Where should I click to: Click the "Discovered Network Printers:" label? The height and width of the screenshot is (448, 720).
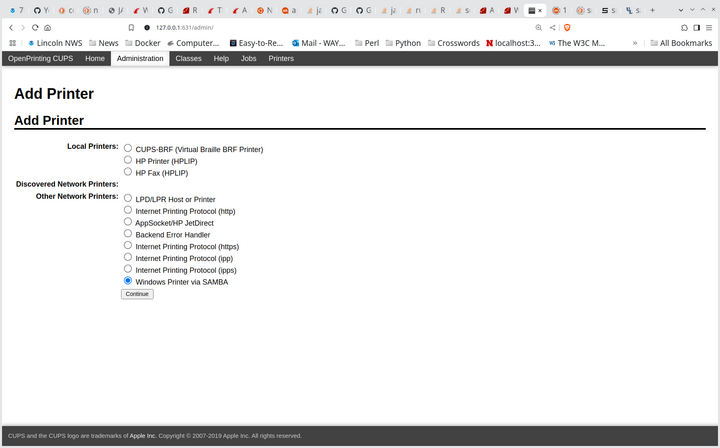(67, 184)
